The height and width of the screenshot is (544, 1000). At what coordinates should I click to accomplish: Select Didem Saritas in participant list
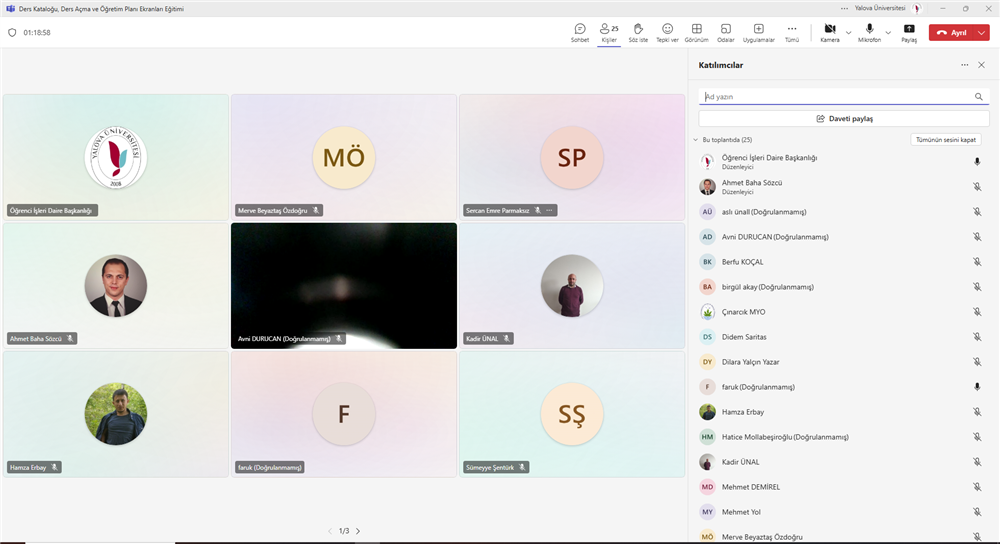coord(844,337)
